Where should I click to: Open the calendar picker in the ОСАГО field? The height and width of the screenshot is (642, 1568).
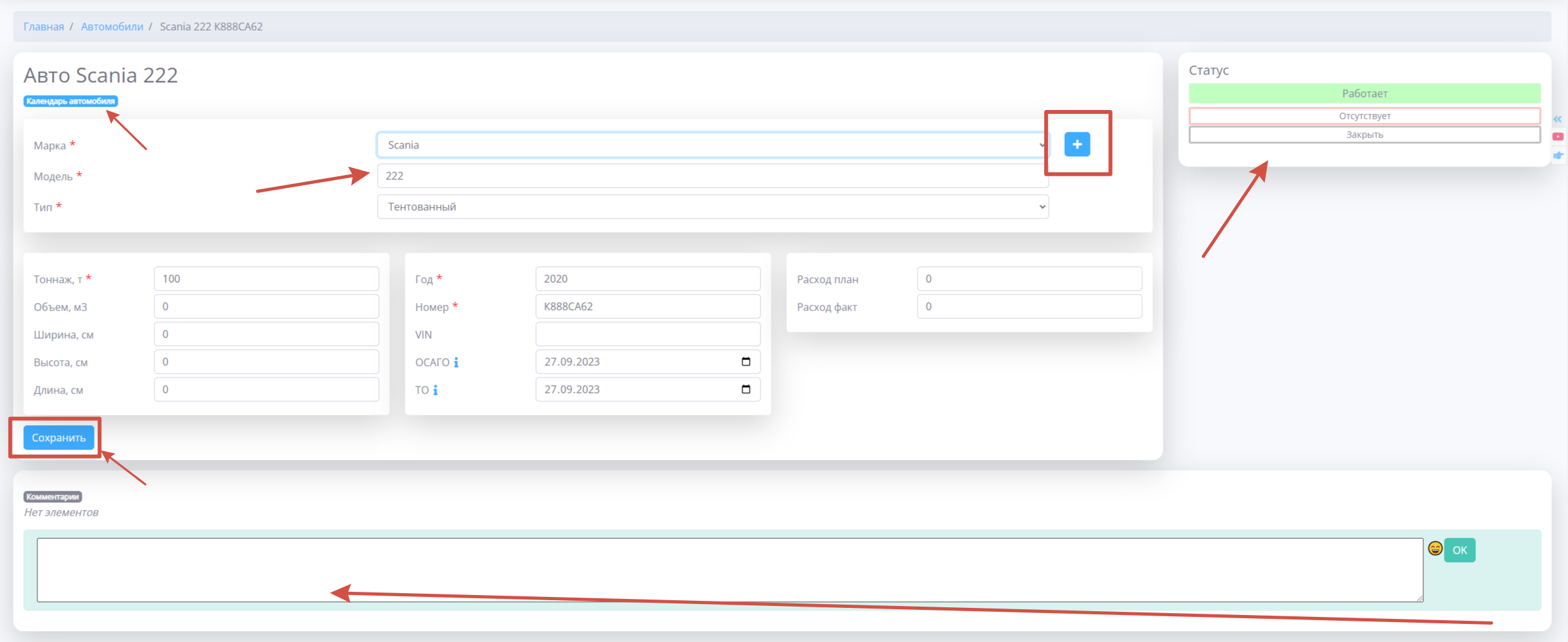click(746, 362)
